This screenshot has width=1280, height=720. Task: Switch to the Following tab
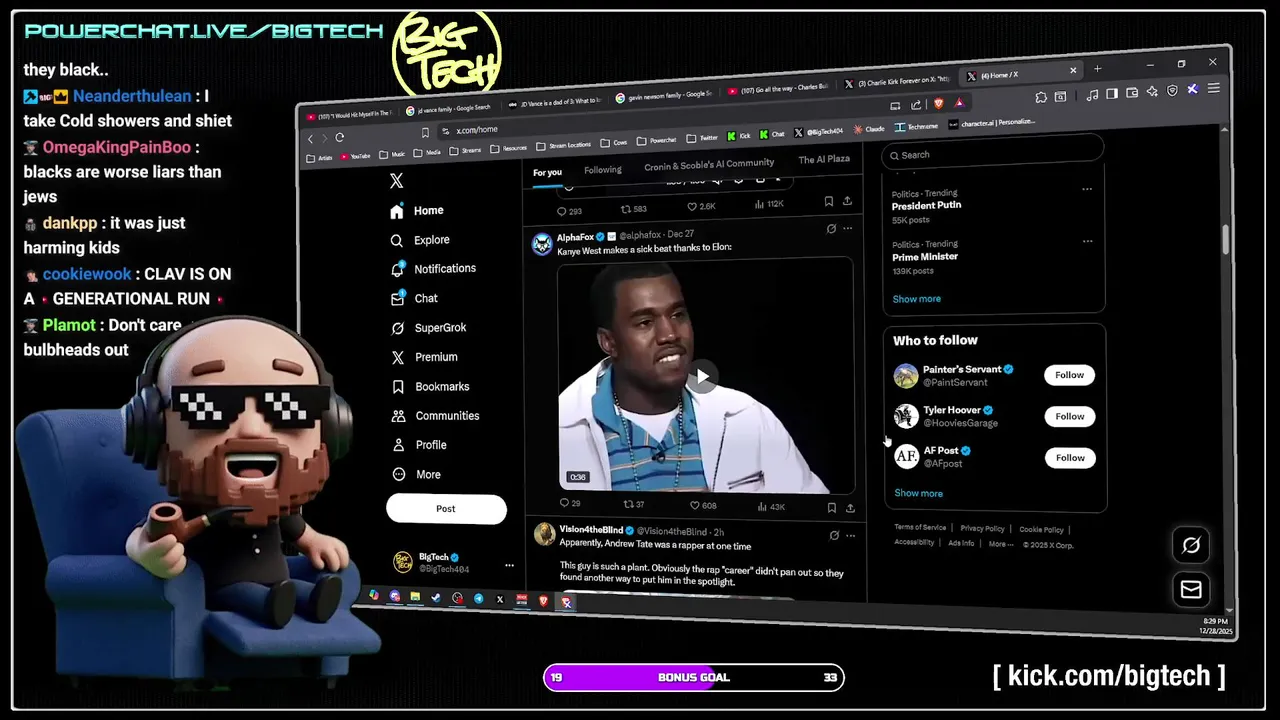(x=602, y=170)
